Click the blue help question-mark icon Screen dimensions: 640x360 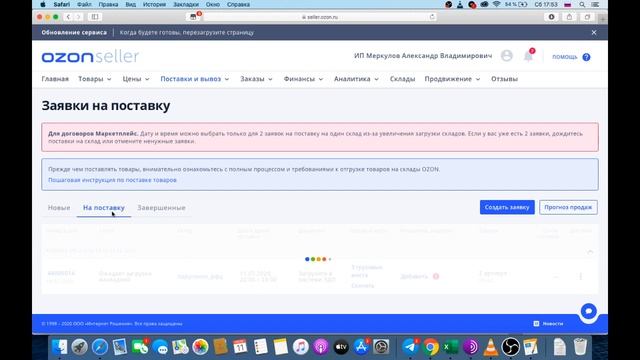click(586, 57)
